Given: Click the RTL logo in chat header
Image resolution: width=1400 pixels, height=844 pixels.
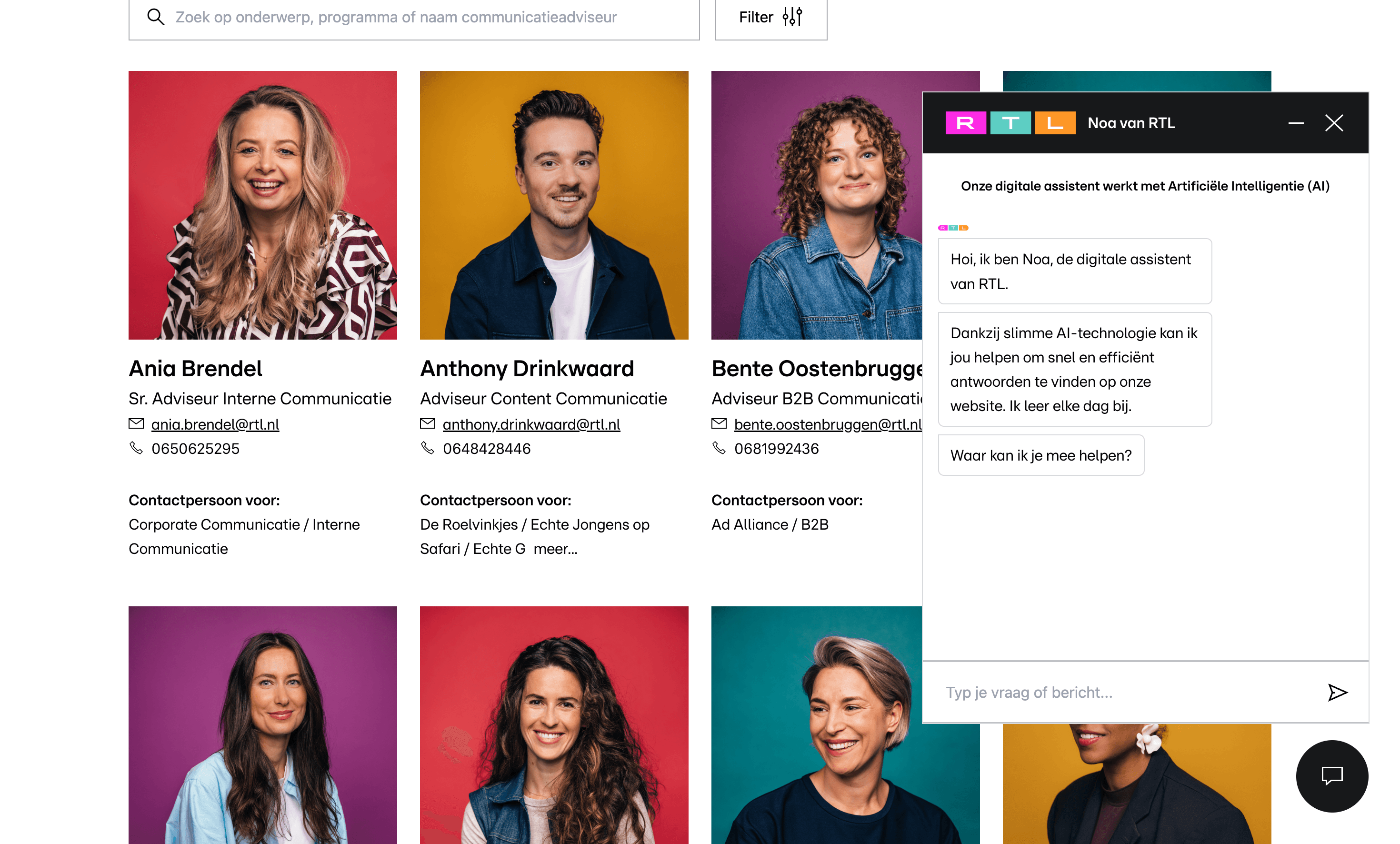Looking at the screenshot, I should point(1010,123).
